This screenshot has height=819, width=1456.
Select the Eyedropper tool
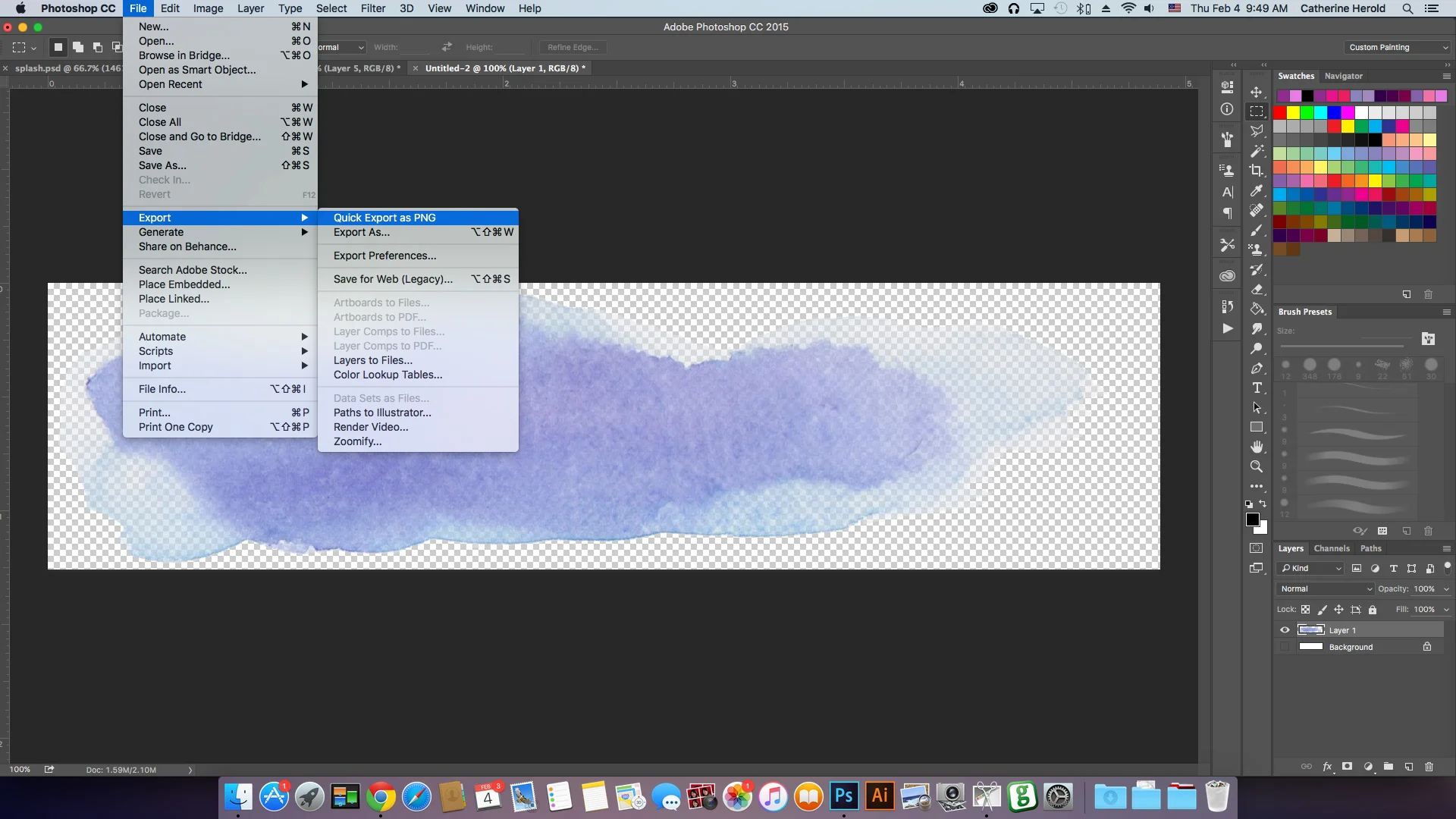pos(1257,190)
